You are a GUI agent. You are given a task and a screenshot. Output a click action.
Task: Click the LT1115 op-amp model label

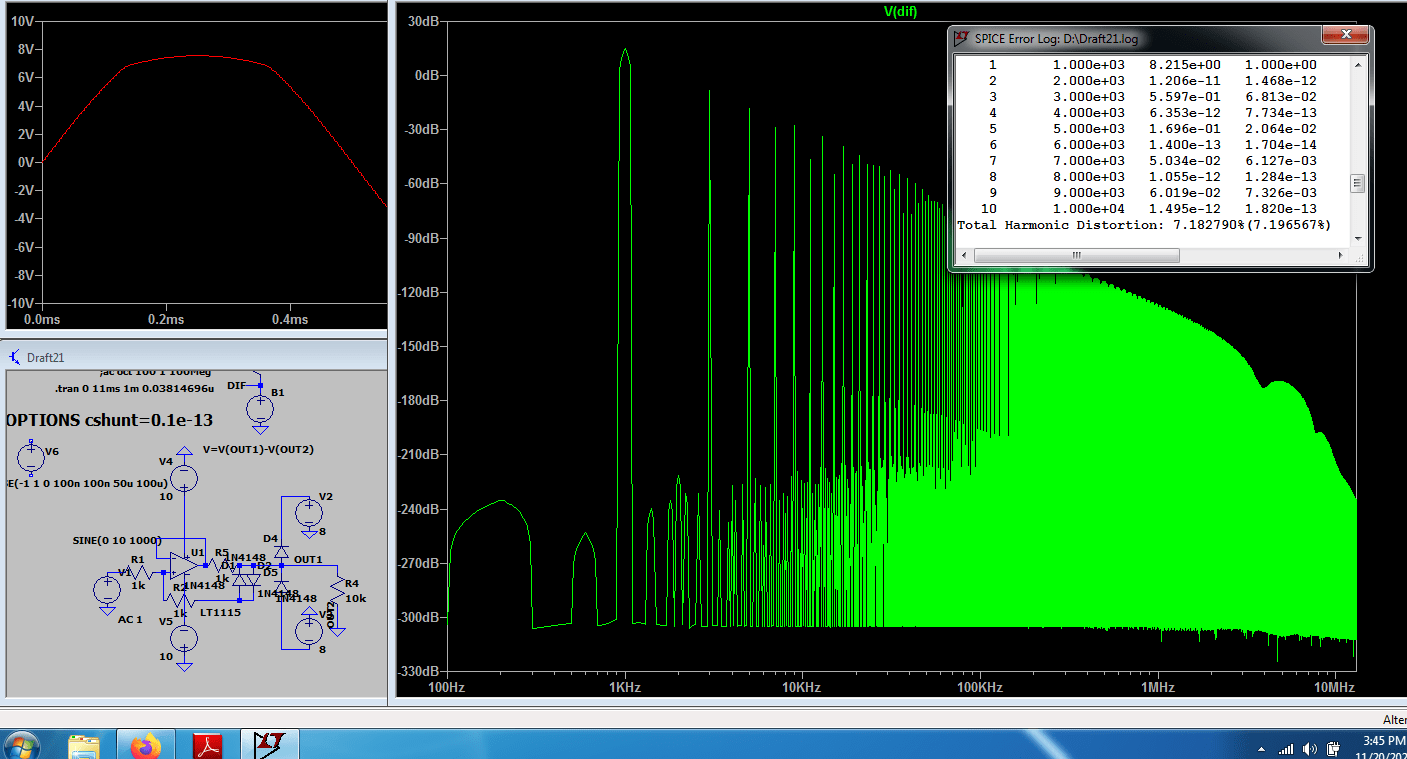click(x=220, y=612)
